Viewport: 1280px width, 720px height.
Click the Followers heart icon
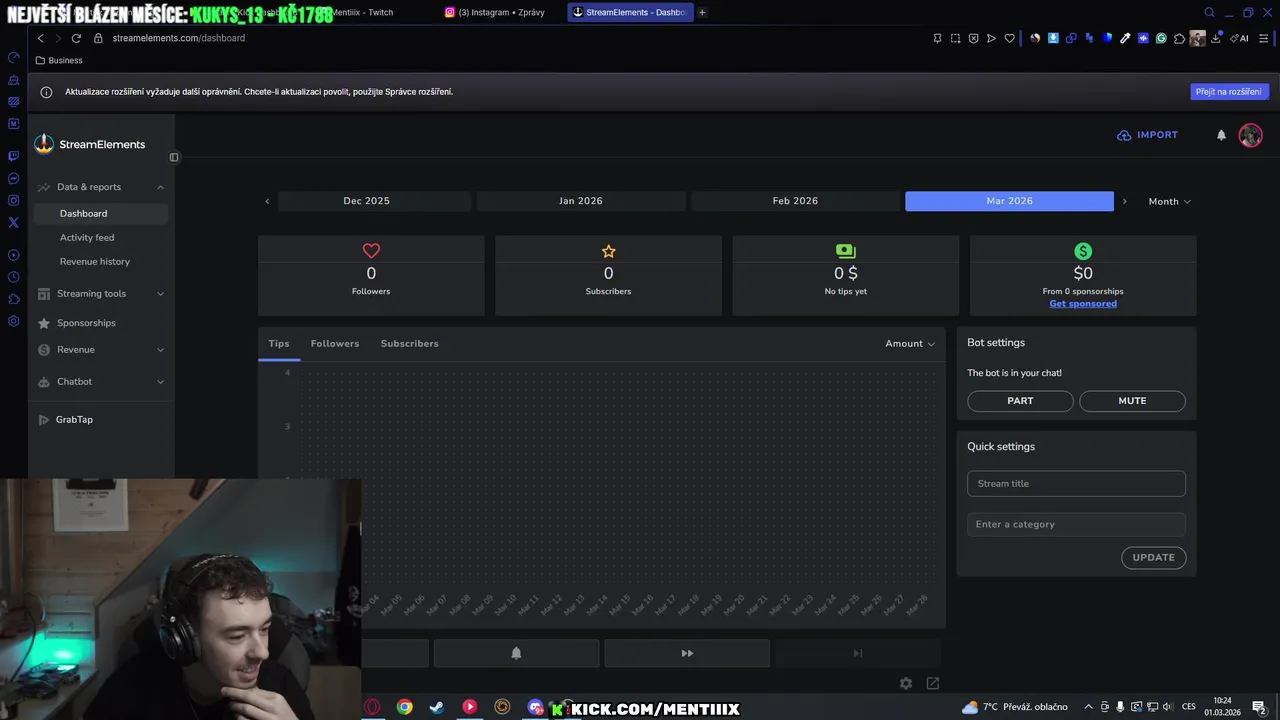pyautogui.click(x=371, y=251)
